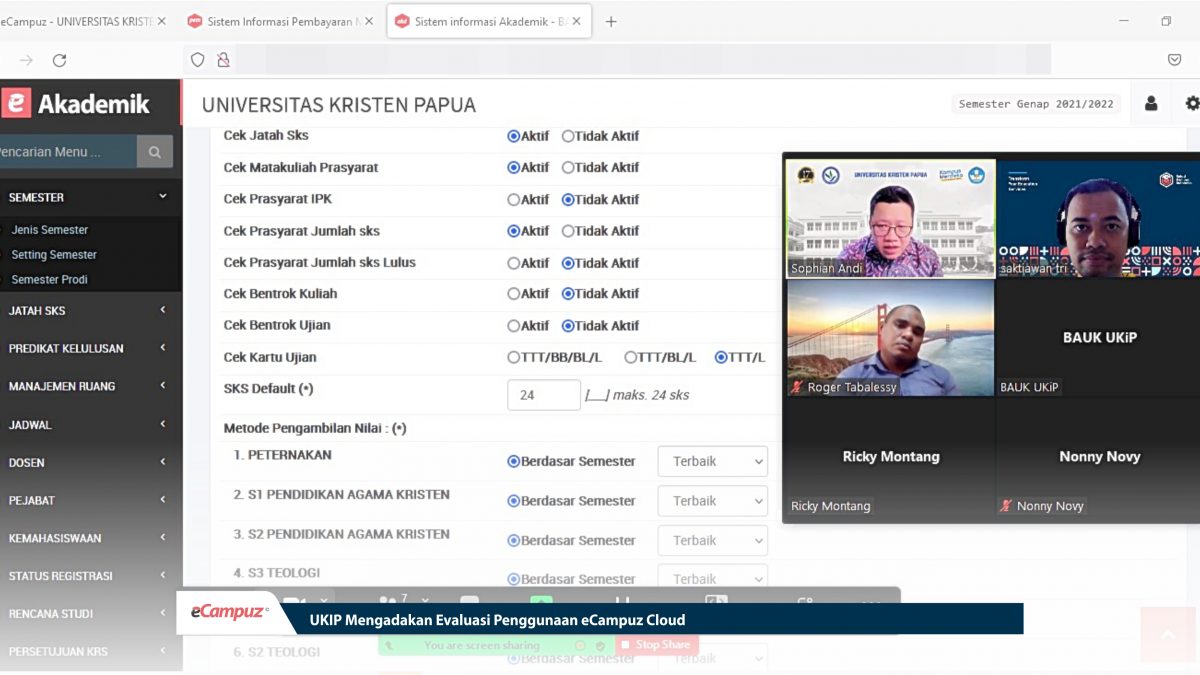The width and height of the screenshot is (1200, 675).
Task: Select TTT/BB/BL/L for Cek Kartu Ujian
Action: tap(514, 357)
